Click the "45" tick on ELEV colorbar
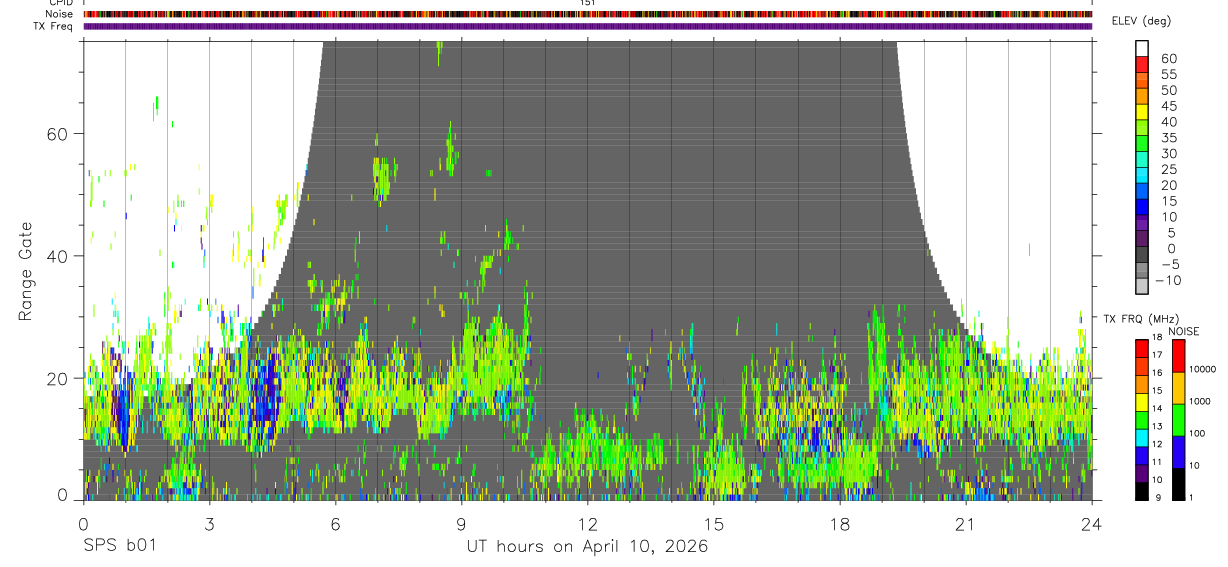Image resolution: width=1228 pixels, height=567 pixels. click(x=1168, y=106)
